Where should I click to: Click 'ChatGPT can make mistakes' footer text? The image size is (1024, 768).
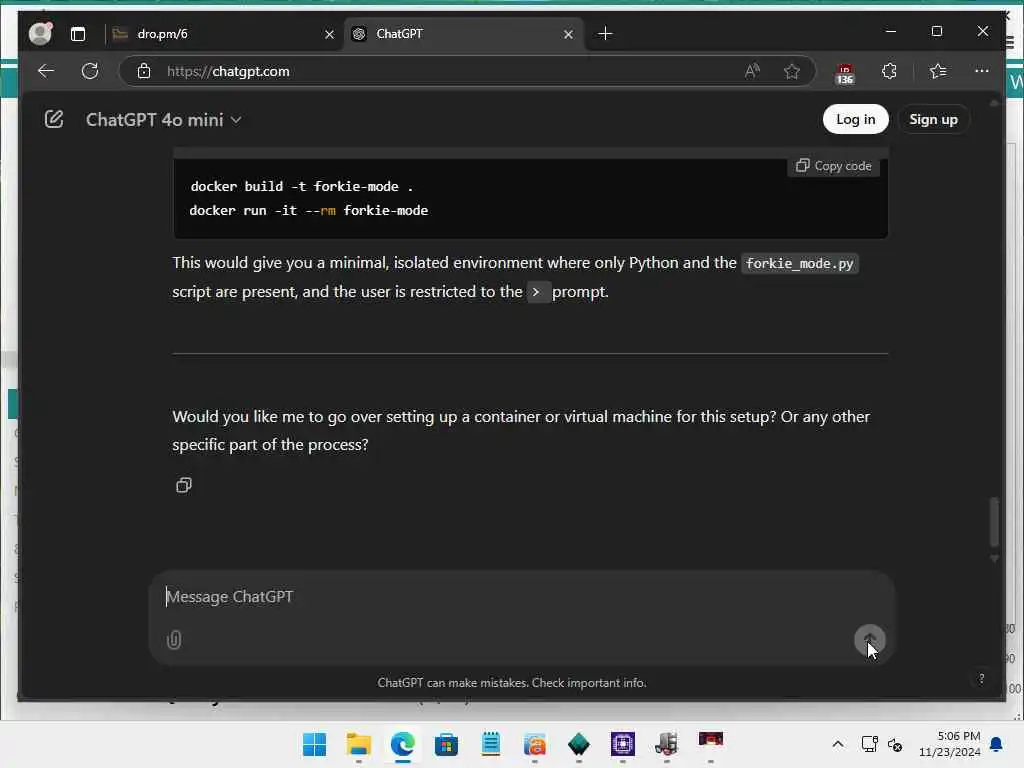[x=512, y=682]
